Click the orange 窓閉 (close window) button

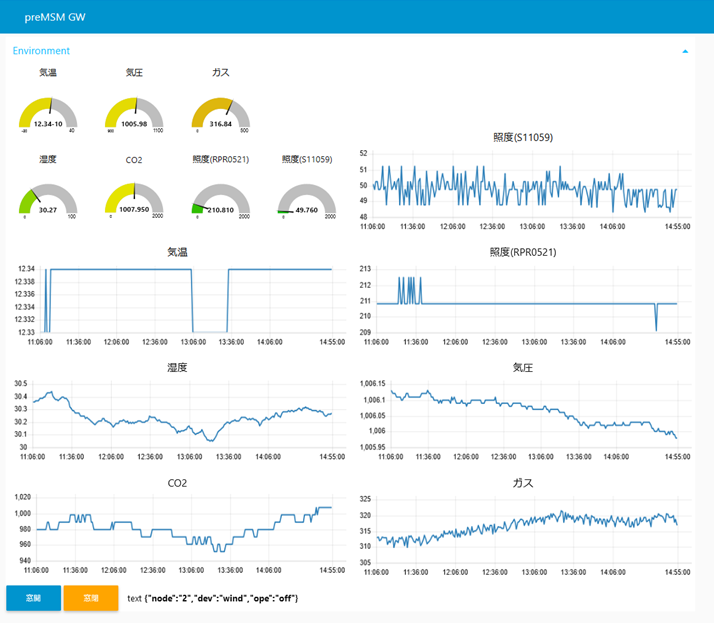pos(91,598)
